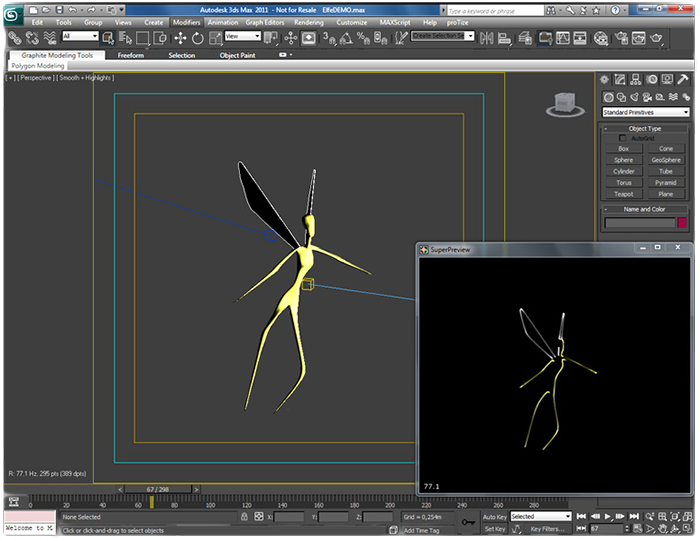Open the Utilities hammer panel
Screen dimensions: 700x541
click(x=683, y=79)
